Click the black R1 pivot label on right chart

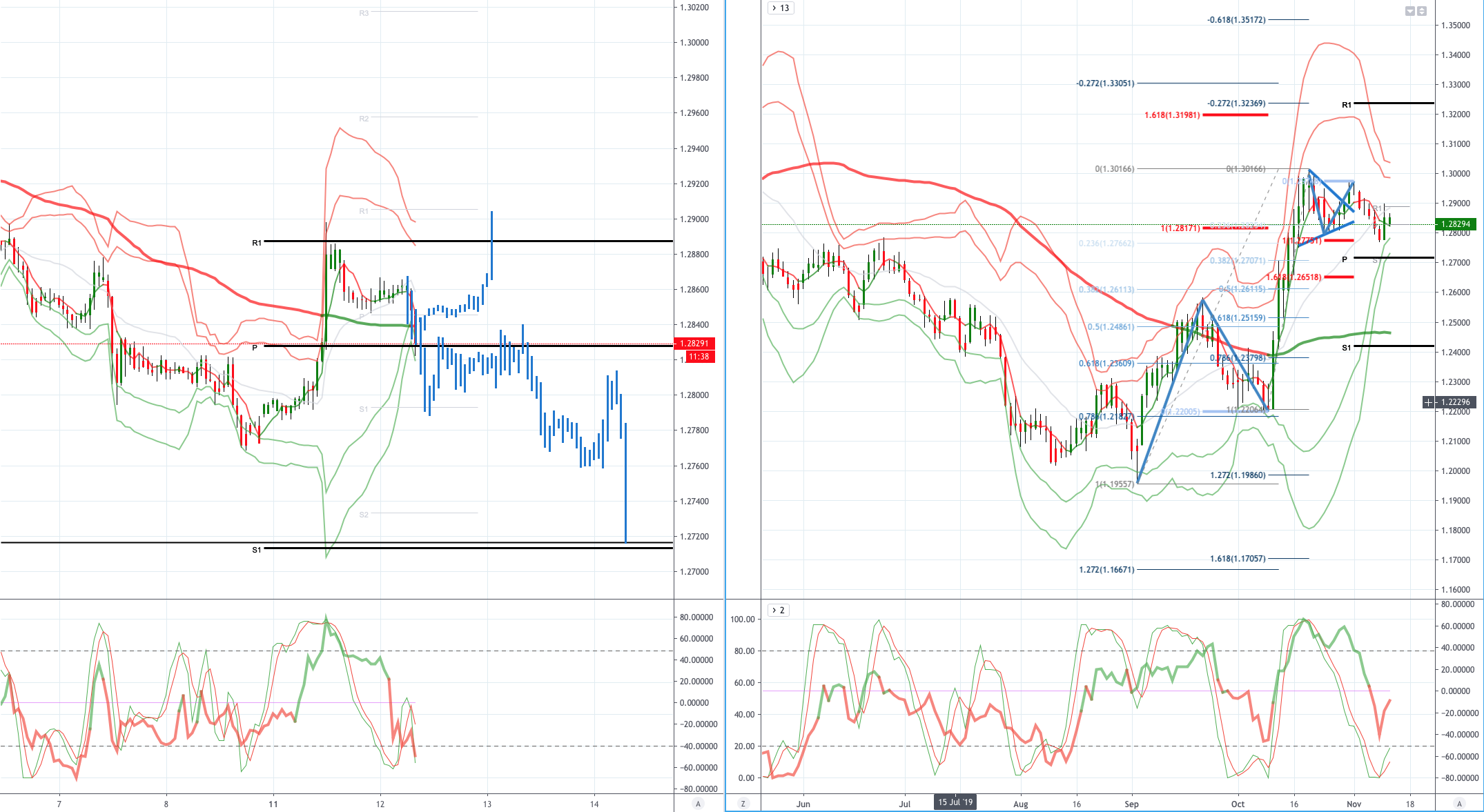click(x=1347, y=105)
